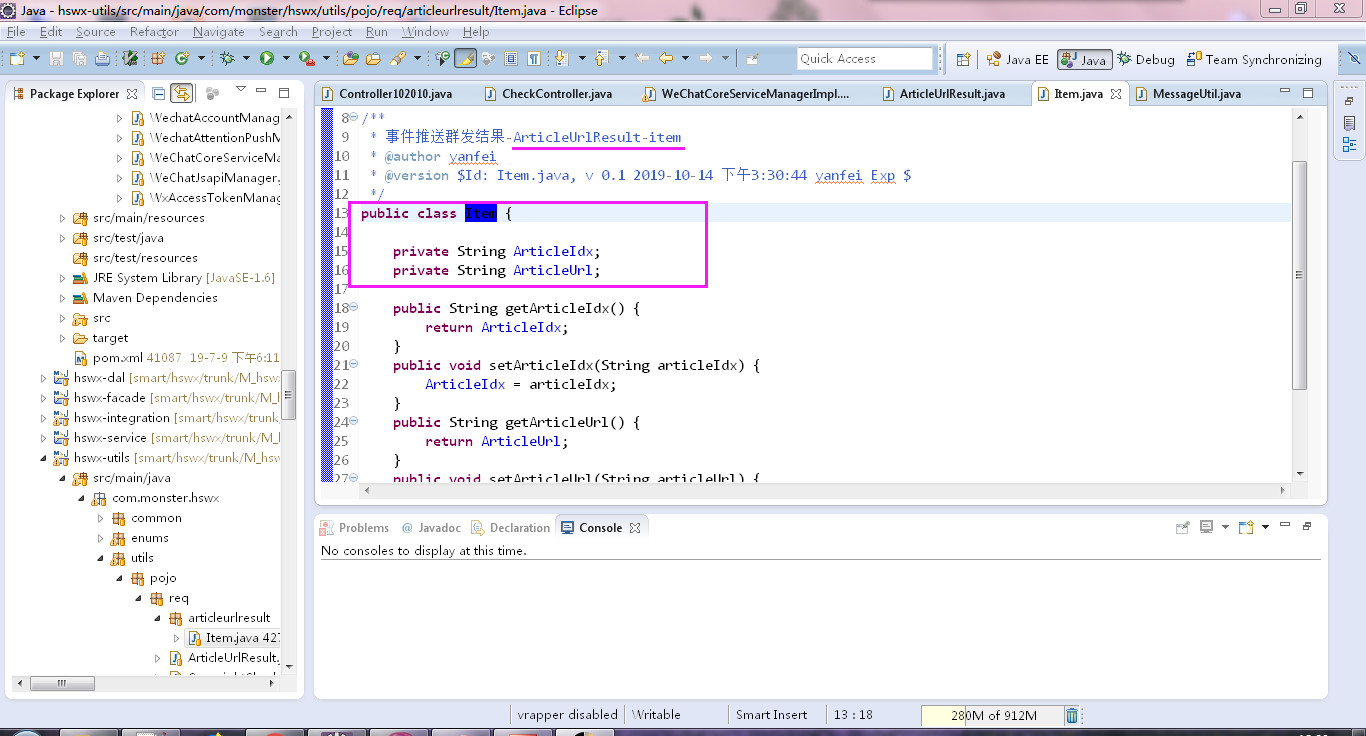Click the Save toolbar icon
The width and height of the screenshot is (1366, 736).
(x=56, y=59)
